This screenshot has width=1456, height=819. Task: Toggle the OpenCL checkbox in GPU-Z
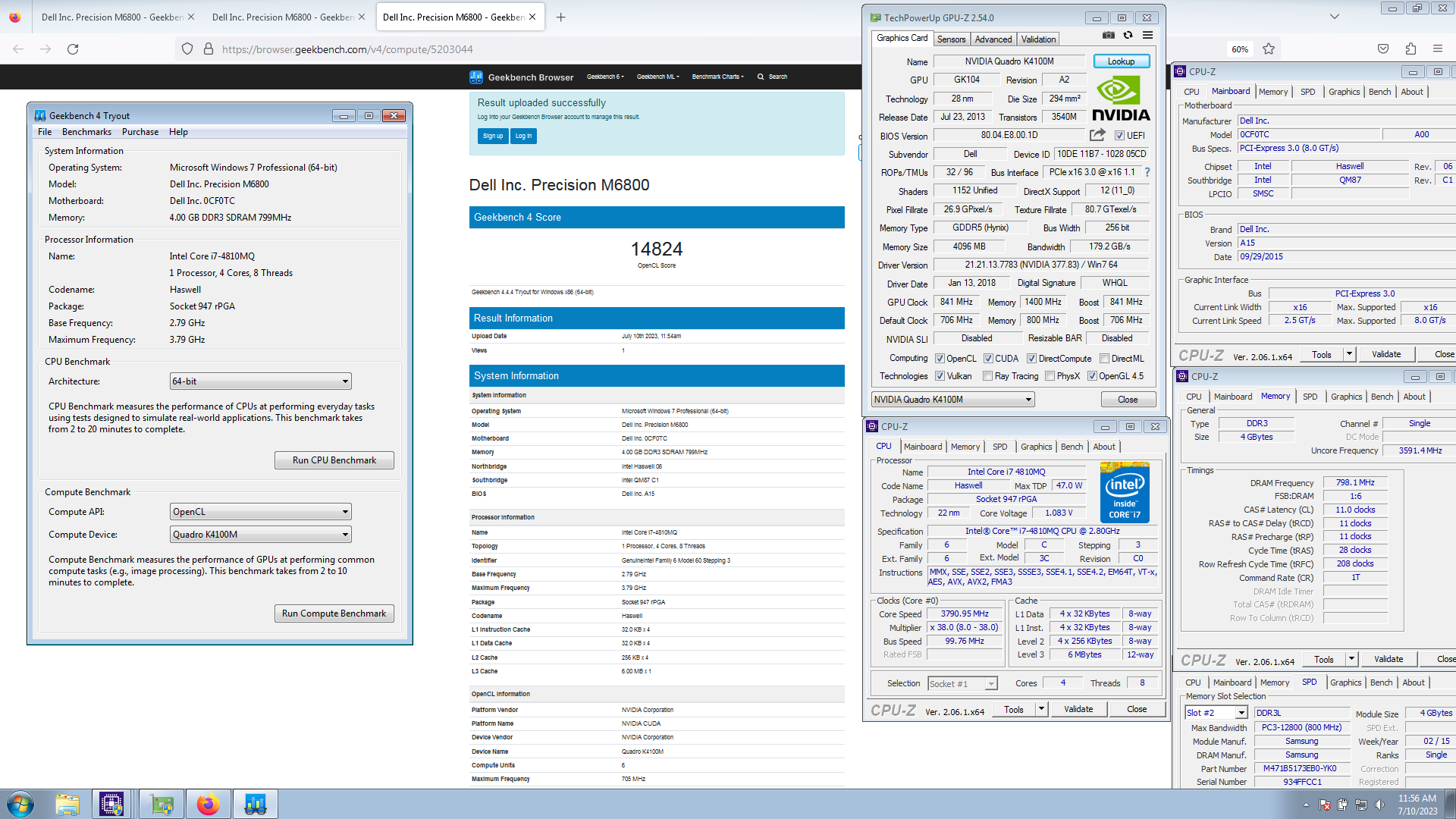940,359
